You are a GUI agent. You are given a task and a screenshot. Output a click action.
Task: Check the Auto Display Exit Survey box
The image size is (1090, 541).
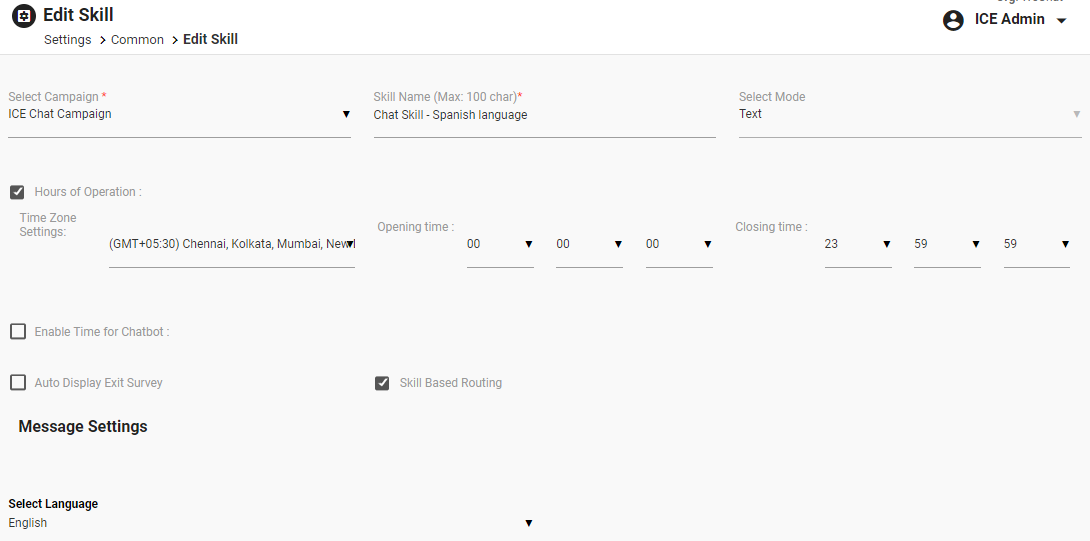point(17,383)
